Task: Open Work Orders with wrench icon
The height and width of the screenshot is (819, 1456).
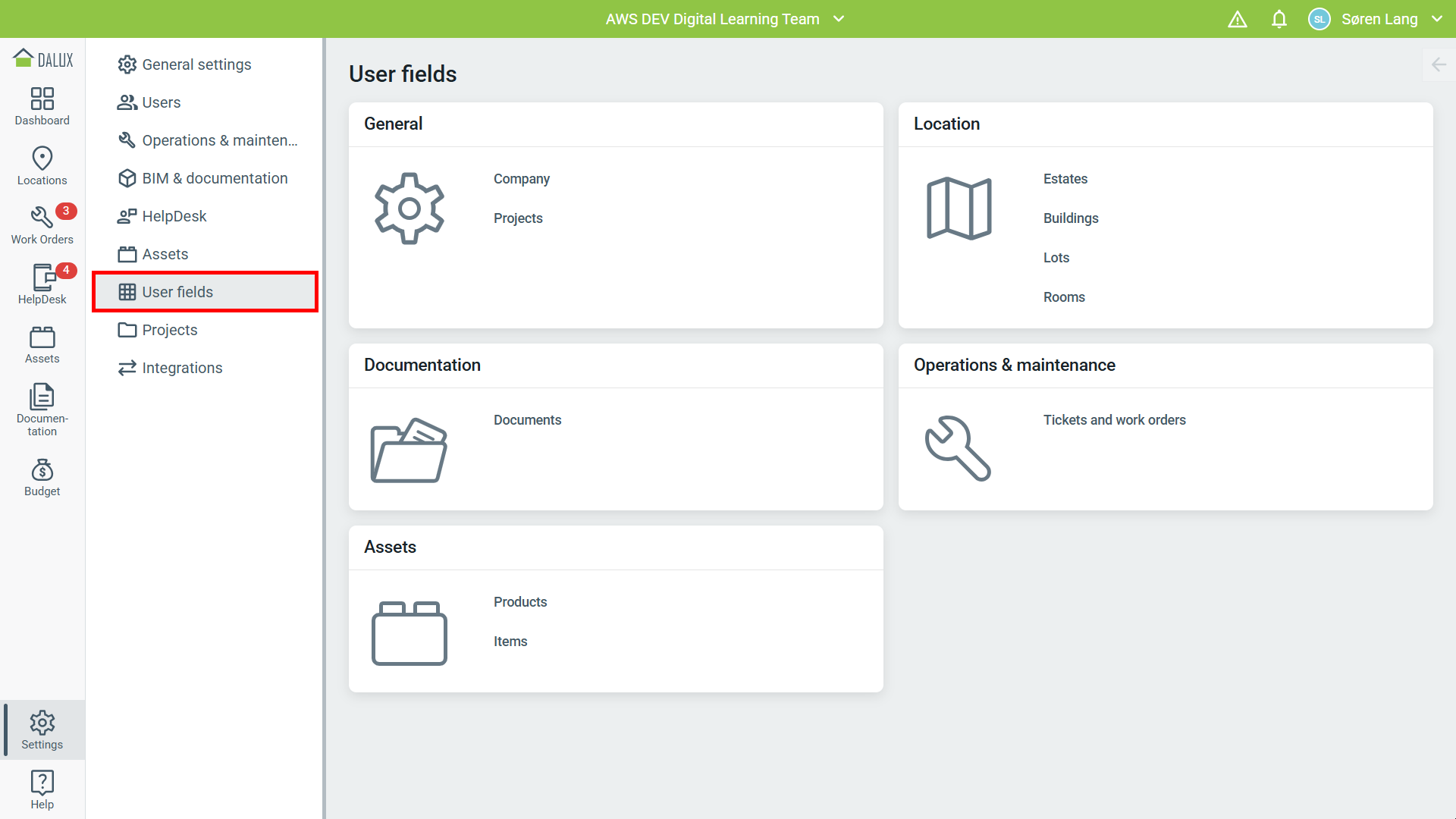Action: point(42,225)
